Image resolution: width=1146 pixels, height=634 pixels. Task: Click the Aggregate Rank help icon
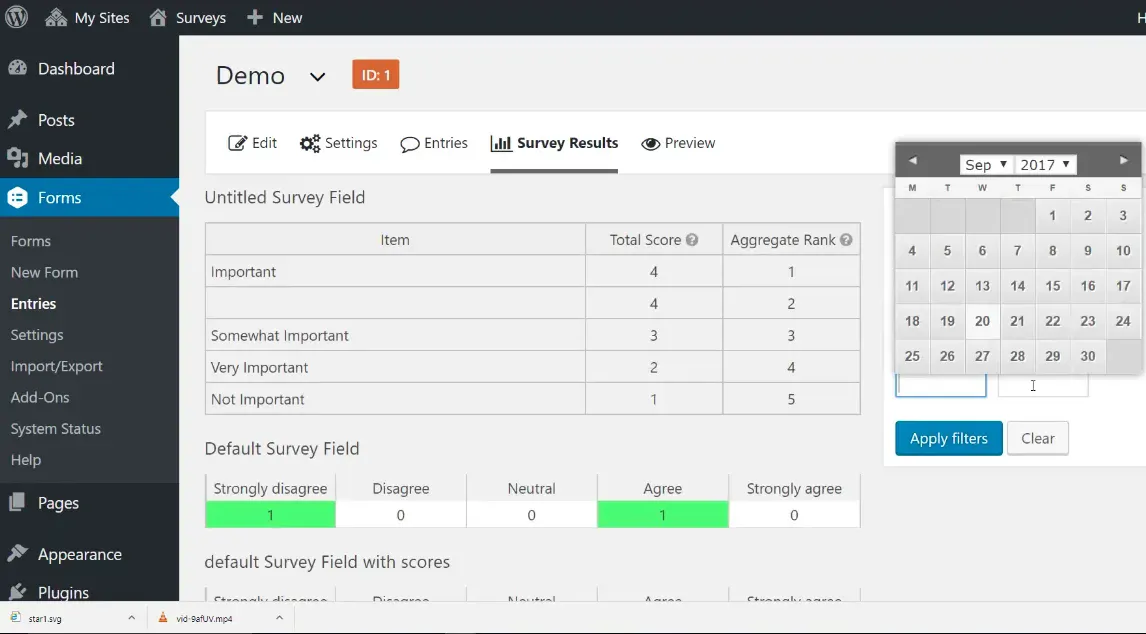click(x=846, y=240)
